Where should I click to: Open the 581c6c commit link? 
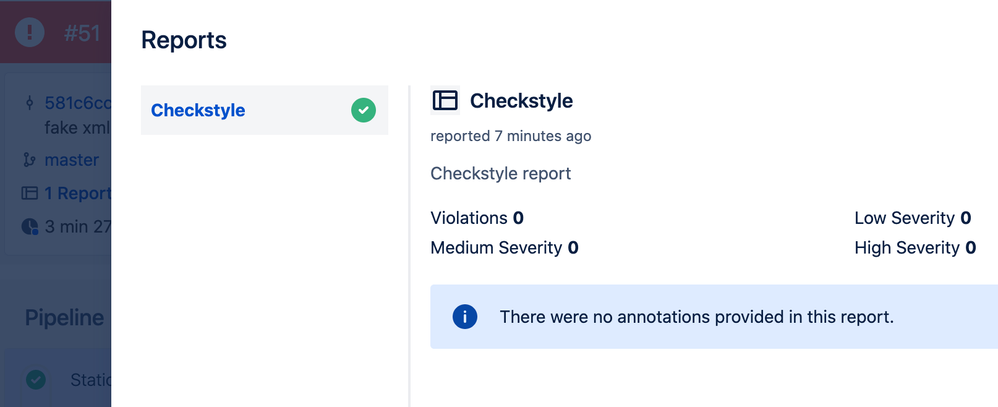pos(78,103)
